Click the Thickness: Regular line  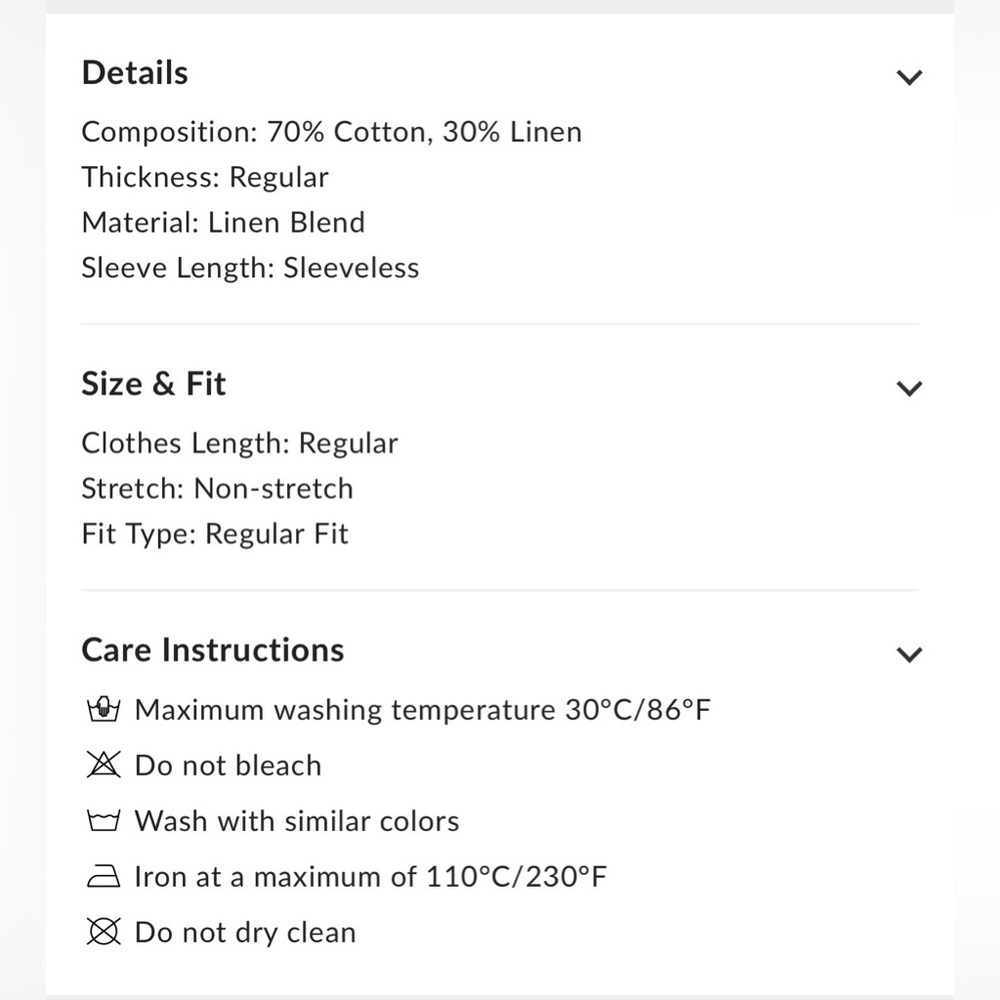tap(205, 177)
